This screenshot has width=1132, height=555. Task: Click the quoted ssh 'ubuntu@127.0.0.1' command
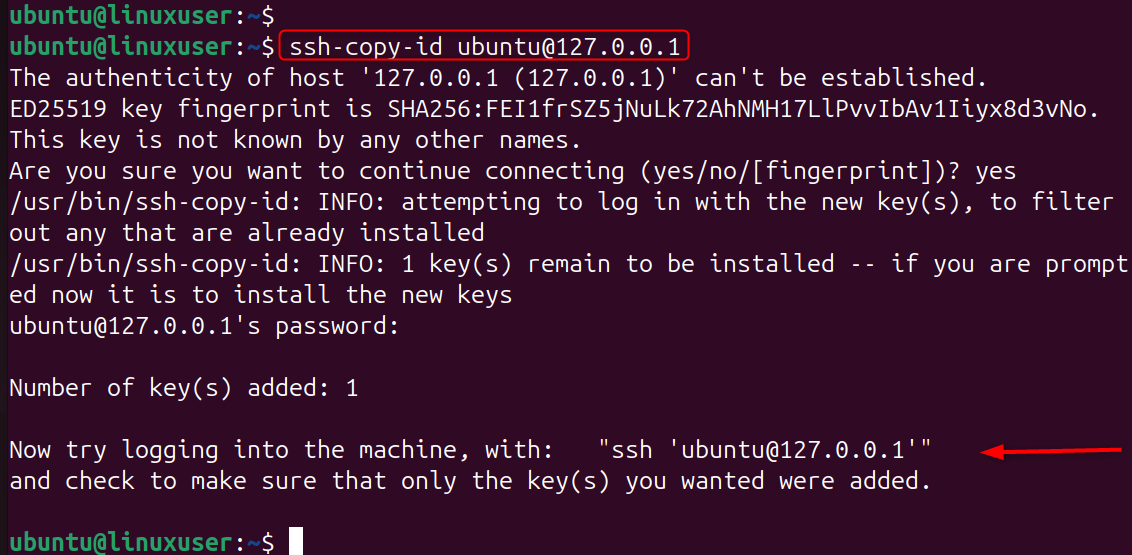[x=765, y=451]
